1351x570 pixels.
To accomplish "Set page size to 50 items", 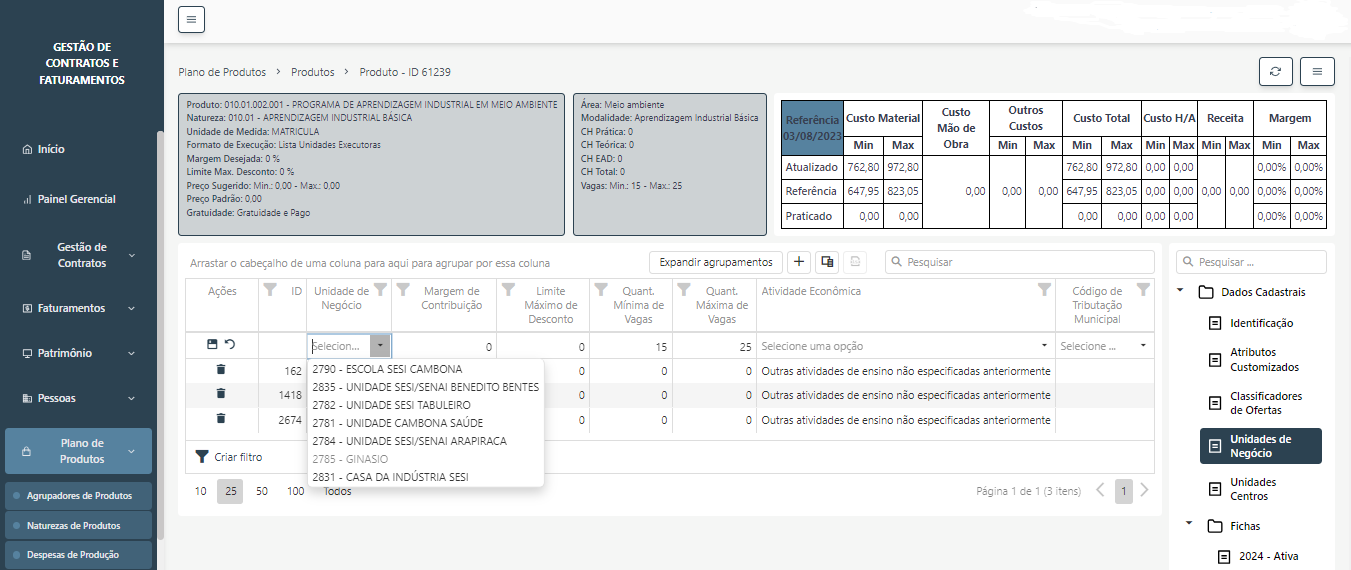I will click(262, 491).
